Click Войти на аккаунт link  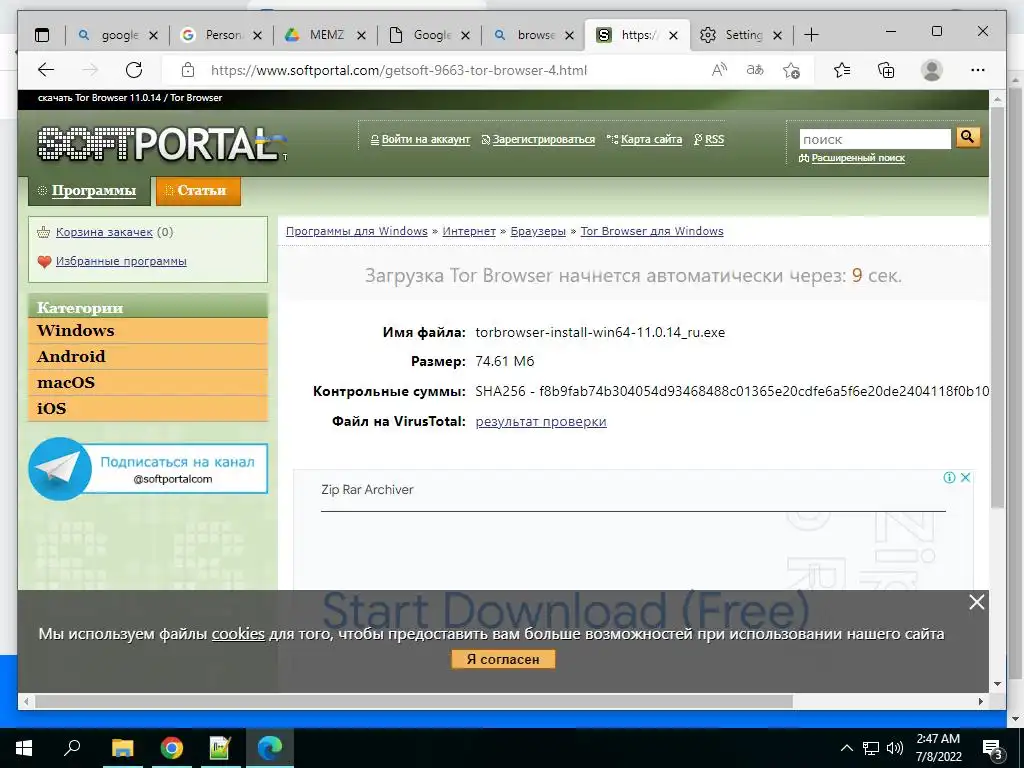tap(426, 139)
